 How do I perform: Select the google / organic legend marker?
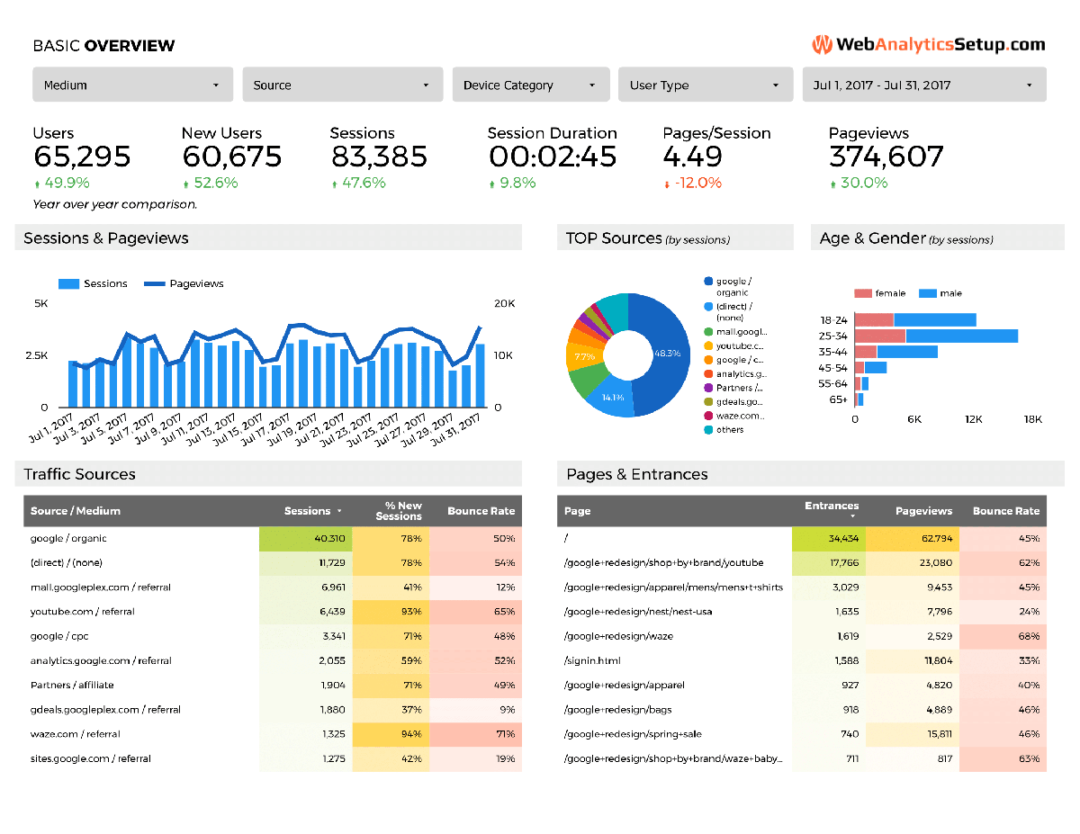[x=707, y=281]
